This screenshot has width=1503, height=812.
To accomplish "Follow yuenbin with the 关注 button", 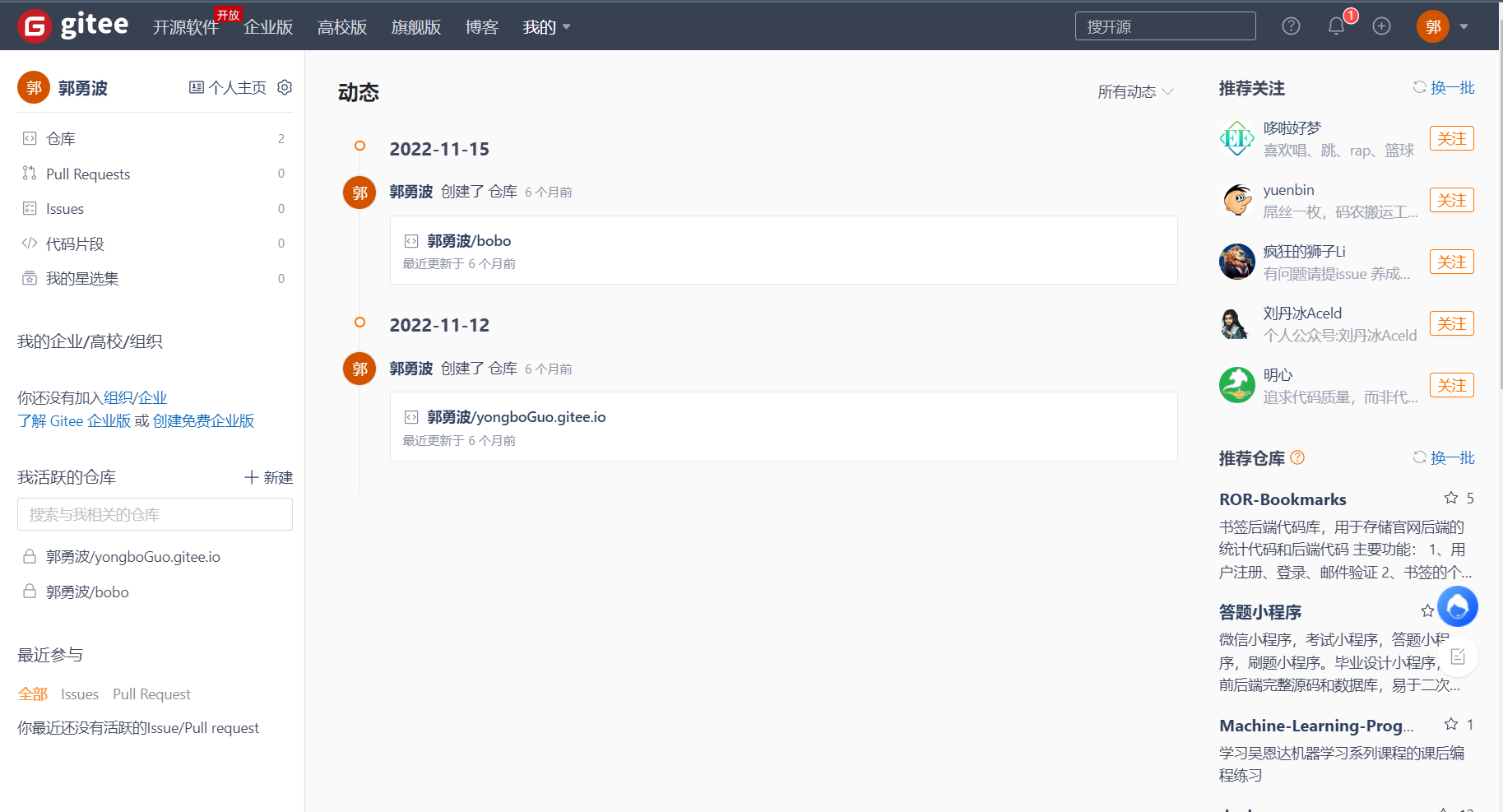I will tap(1451, 200).
